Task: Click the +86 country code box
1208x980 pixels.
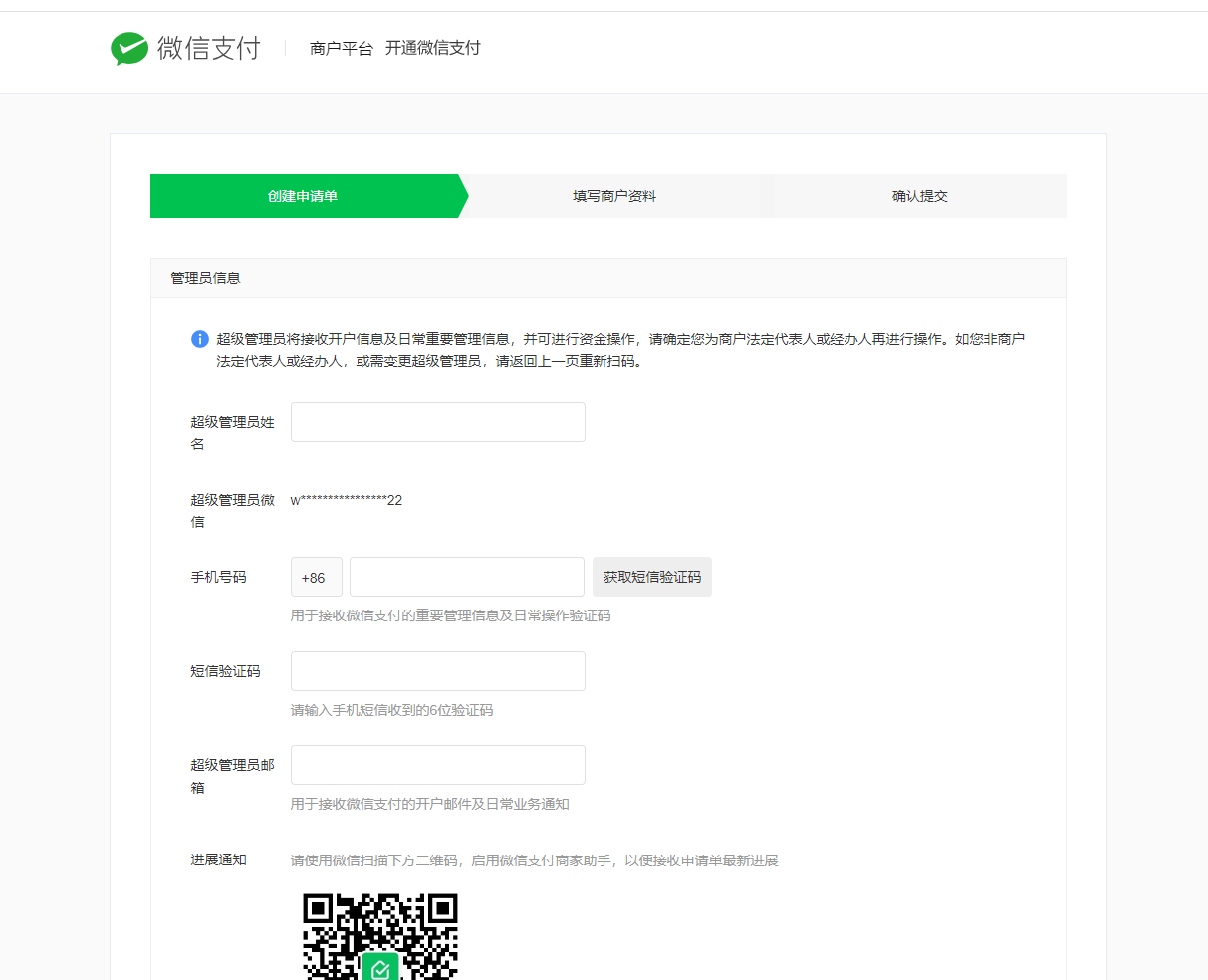Action: [x=317, y=577]
